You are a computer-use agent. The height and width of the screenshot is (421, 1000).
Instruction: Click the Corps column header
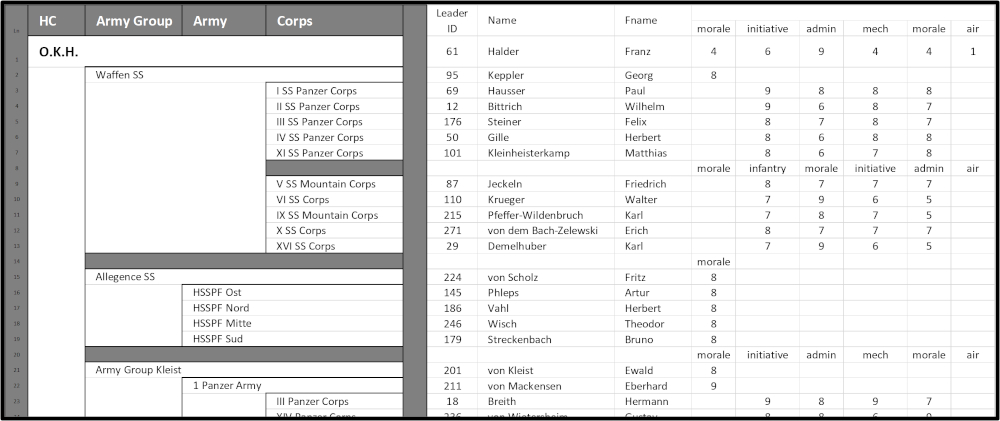click(x=295, y=21)
